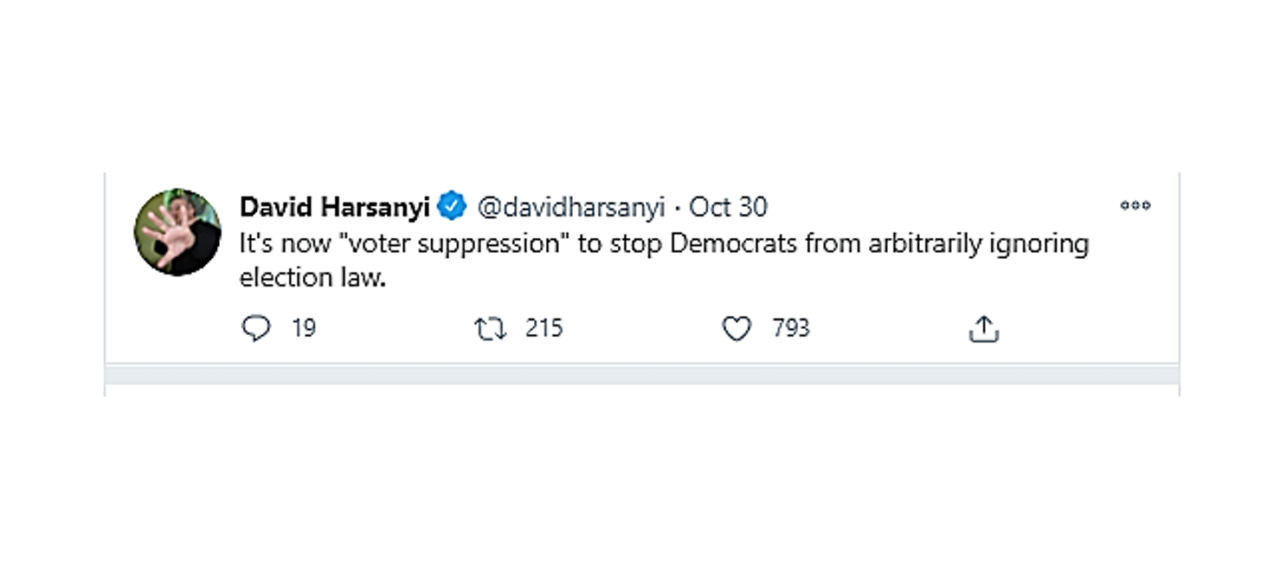Click the words "election law."
The width and height of the screenshot is (1280, 587).
pyautogui.click(x=312, y=278)
